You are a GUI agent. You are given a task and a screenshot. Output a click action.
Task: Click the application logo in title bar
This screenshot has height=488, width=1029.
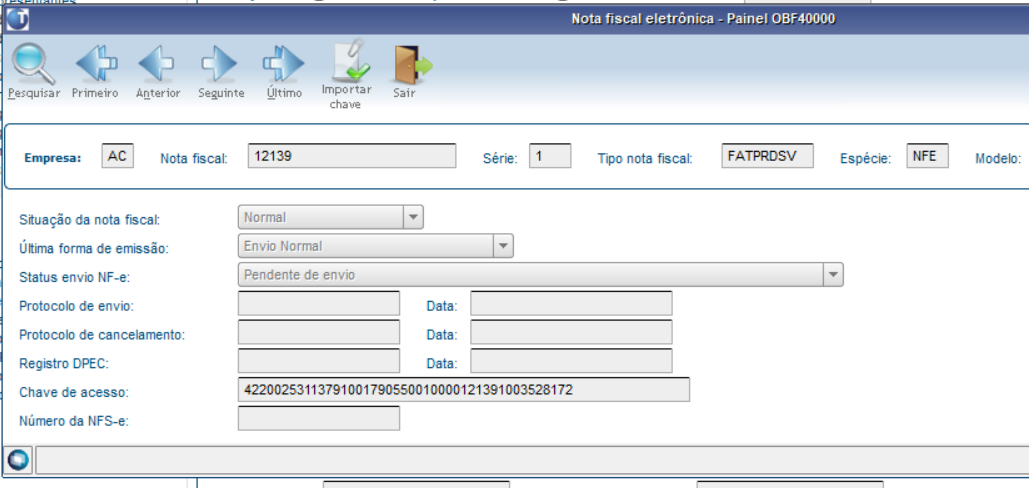tap(17, 20)
